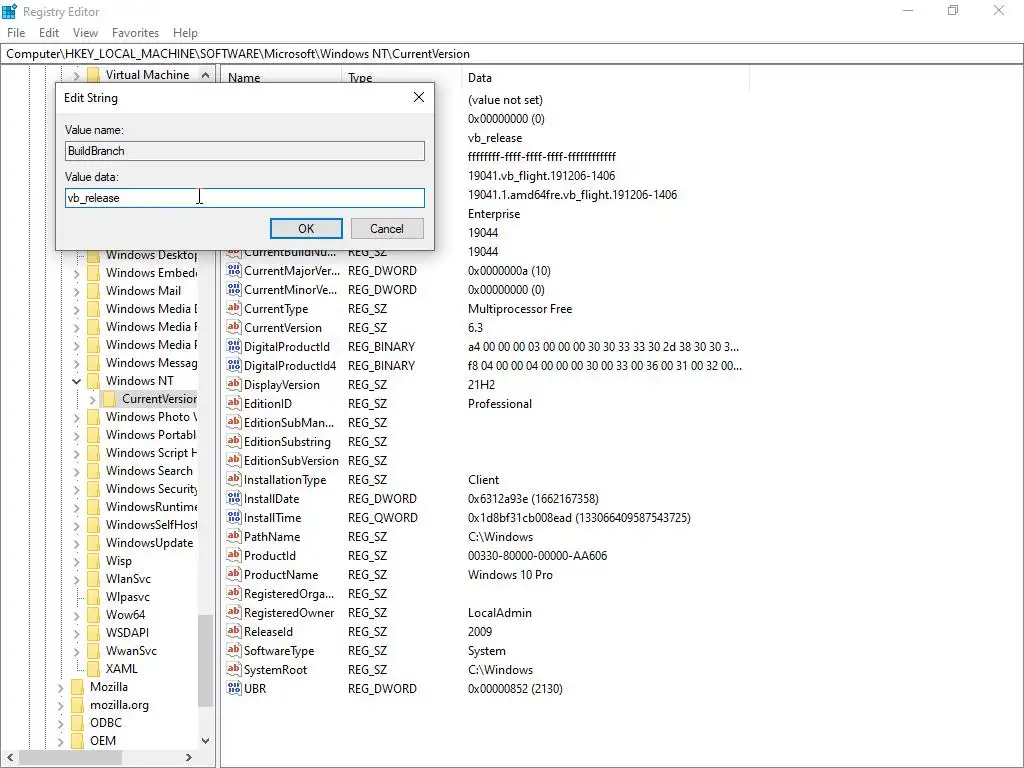Image resolution: width=1024 pixels, height=768 pixels.
Task: Click the tree scrollbar down arrow
Action: (x=206, y=741)
